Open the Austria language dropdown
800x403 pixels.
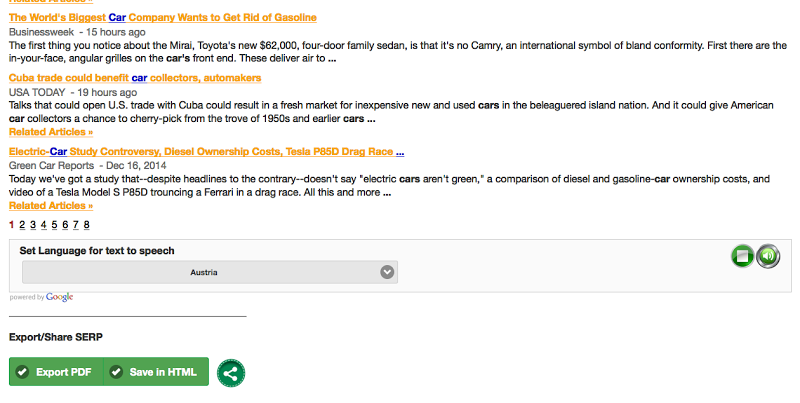(209, 272)
